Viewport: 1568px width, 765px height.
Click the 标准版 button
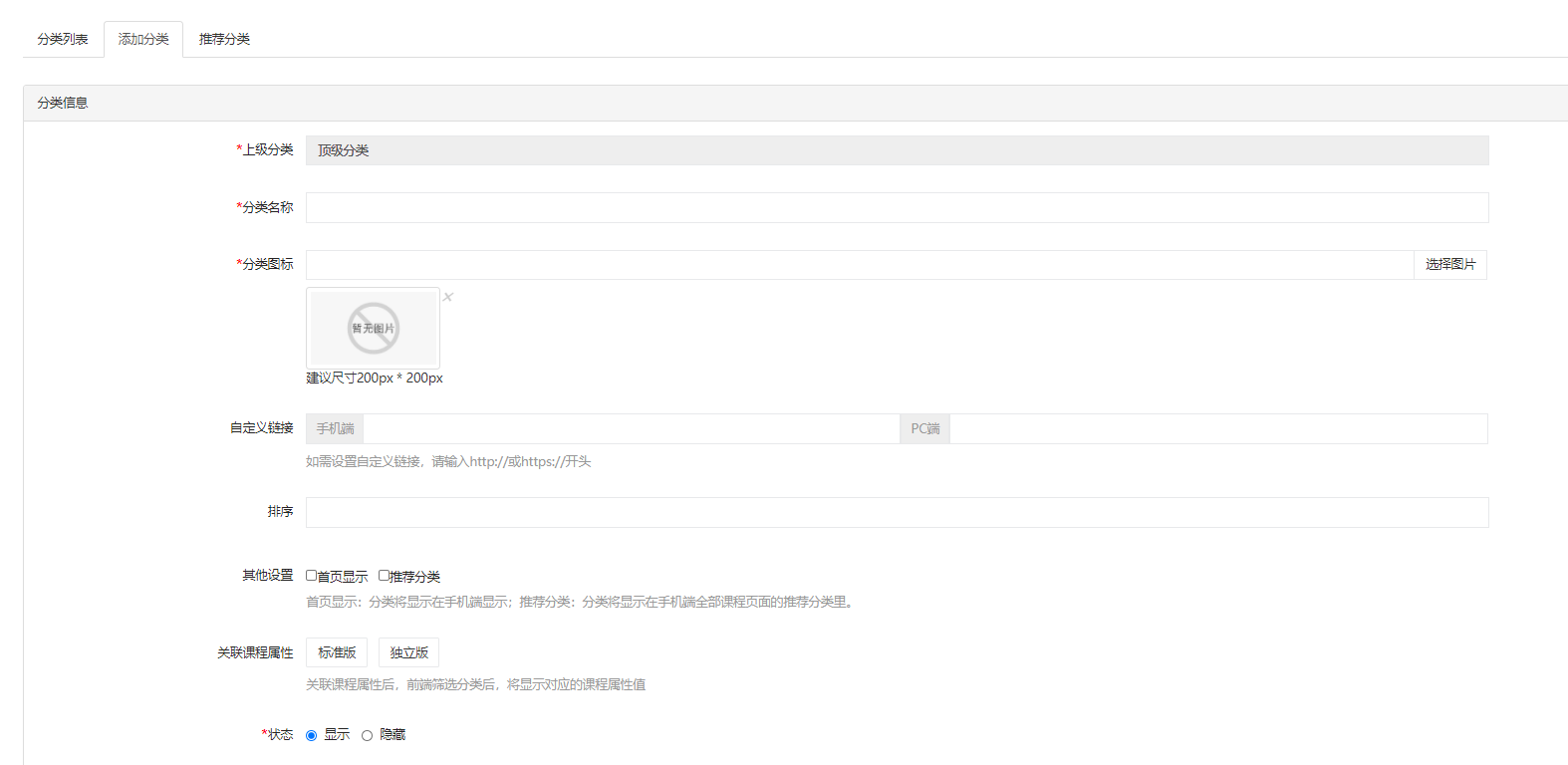tap(337, 652)
